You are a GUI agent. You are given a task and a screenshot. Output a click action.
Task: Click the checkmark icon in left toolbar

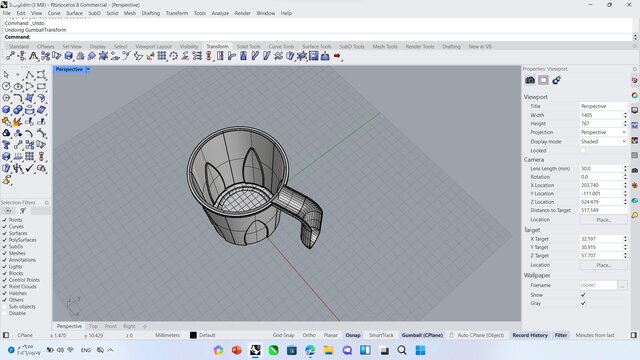click(x=29, y=168)
